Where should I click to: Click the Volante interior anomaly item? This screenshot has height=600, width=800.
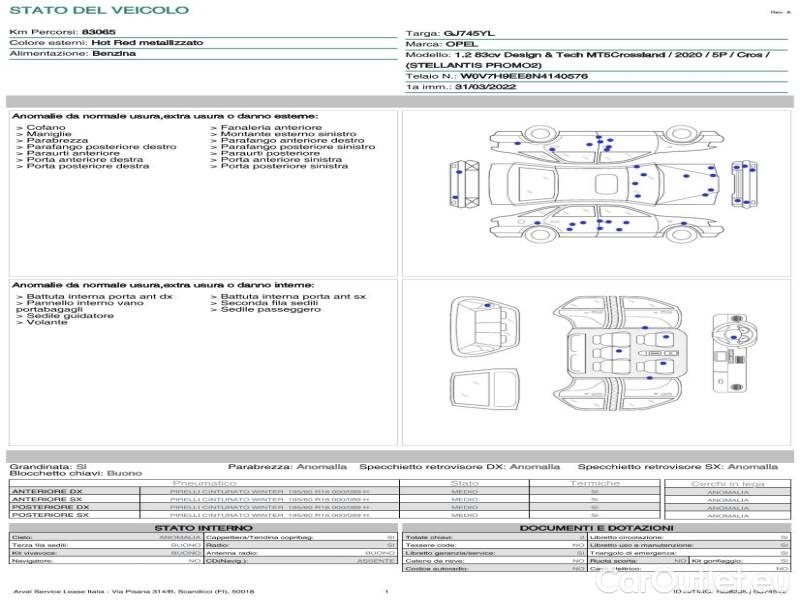pos(46,323)
